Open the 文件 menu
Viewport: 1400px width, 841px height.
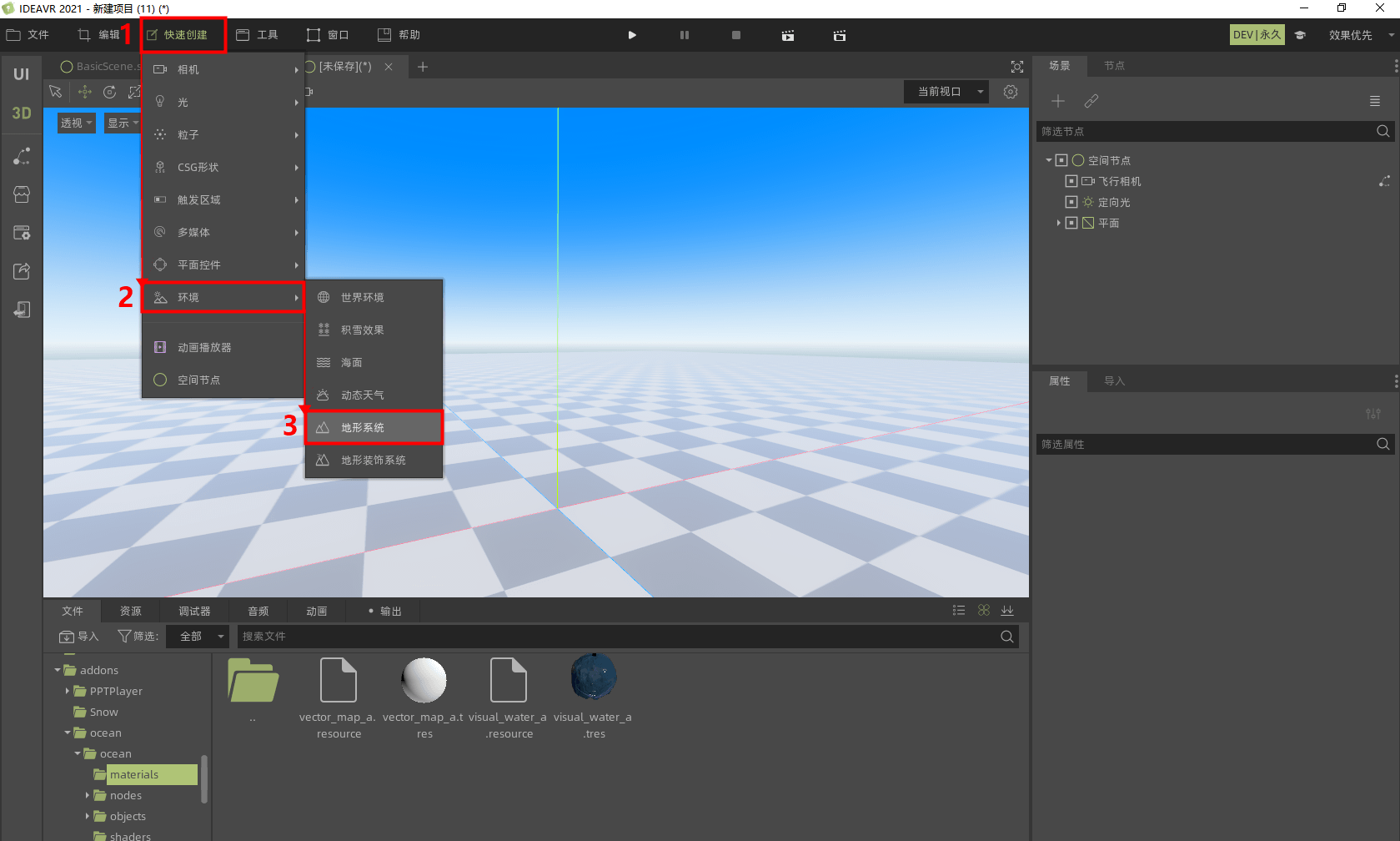coord(28,35)
